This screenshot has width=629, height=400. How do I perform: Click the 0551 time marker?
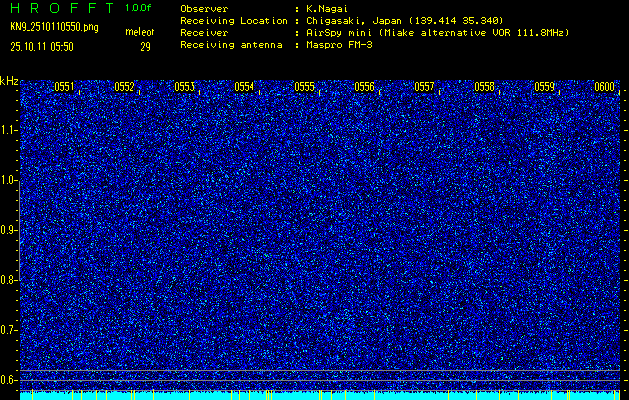[x=64, y=87]
